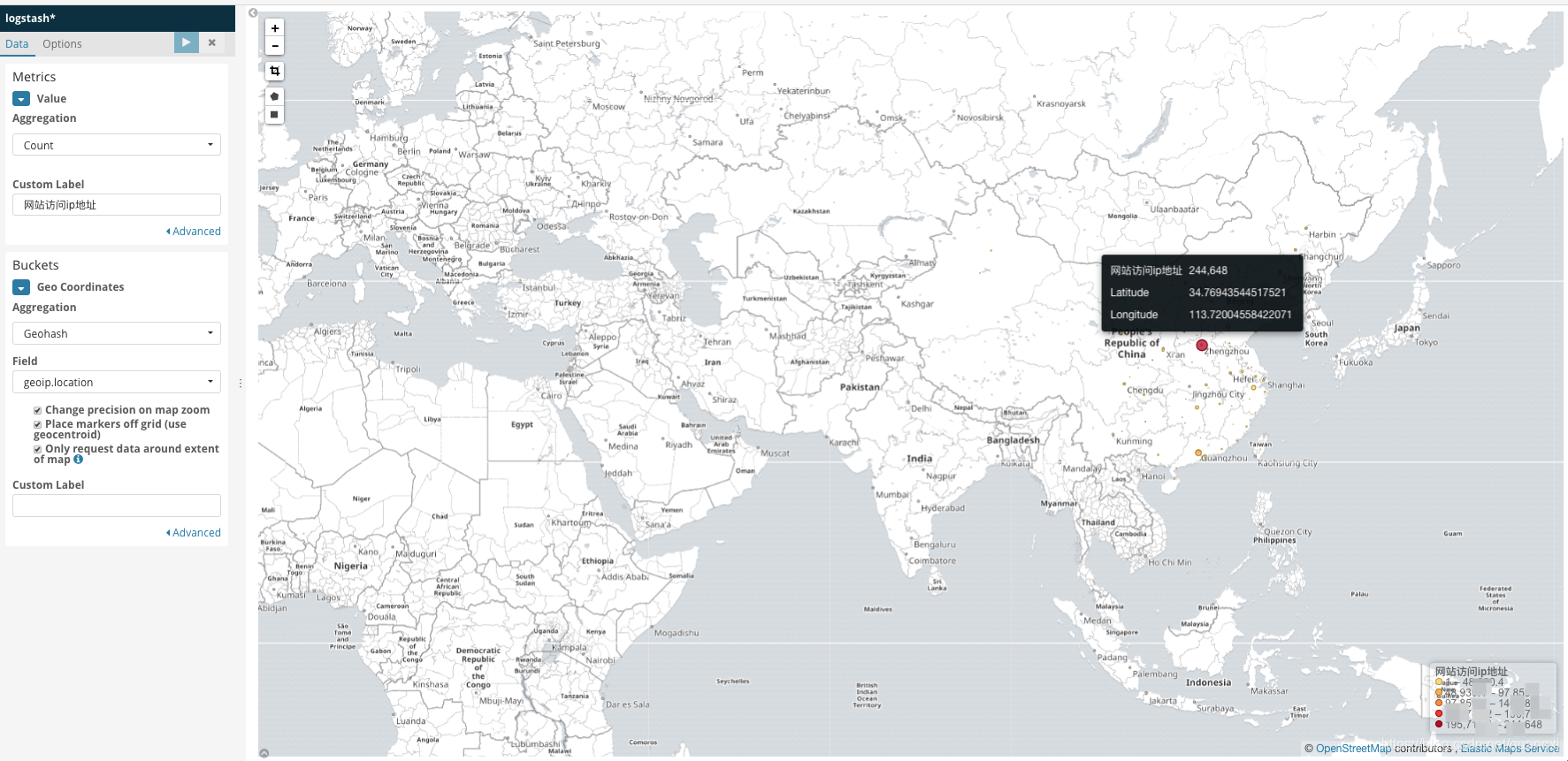Zoom in on the map

(275, 28)
